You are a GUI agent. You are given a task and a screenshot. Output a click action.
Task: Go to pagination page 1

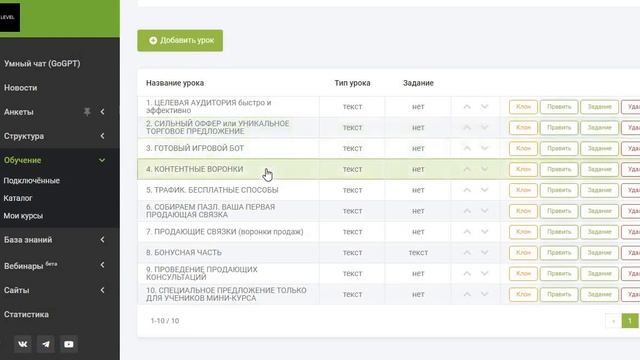click(x=630, y=321)
